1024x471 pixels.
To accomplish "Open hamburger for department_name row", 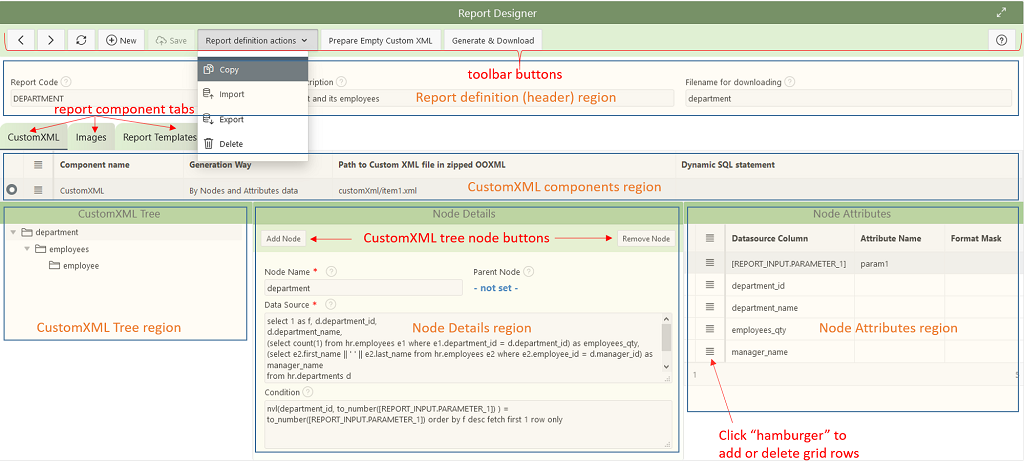I will (711, 307).
